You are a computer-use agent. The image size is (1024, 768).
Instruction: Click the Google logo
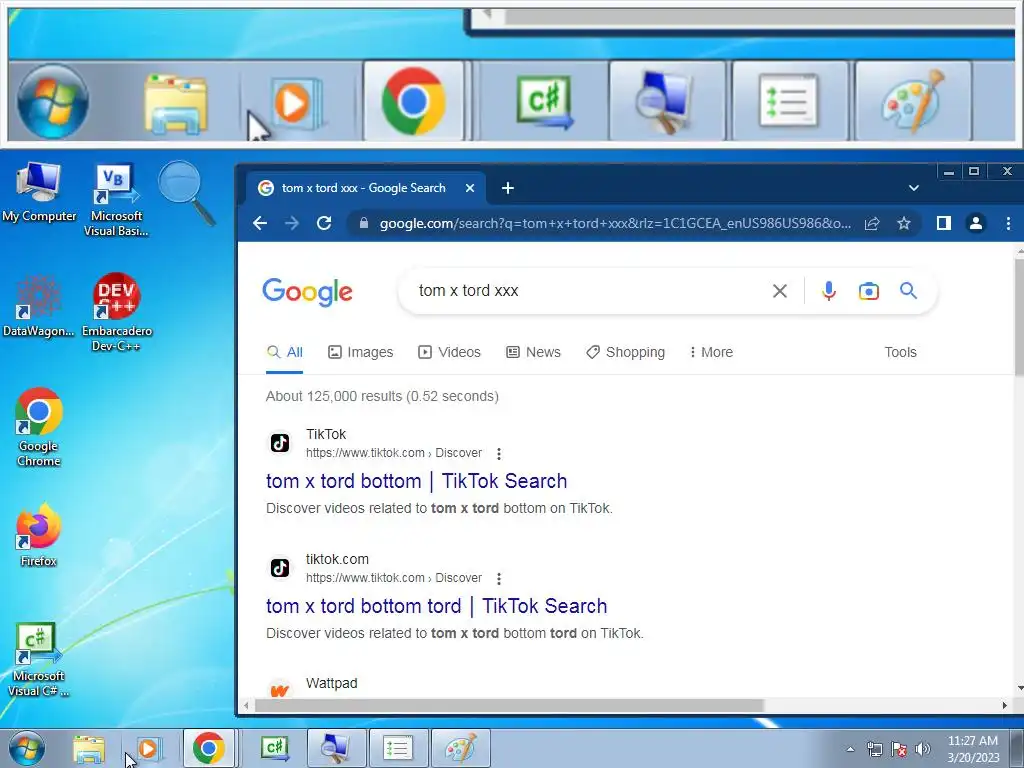tap(308, 291)
